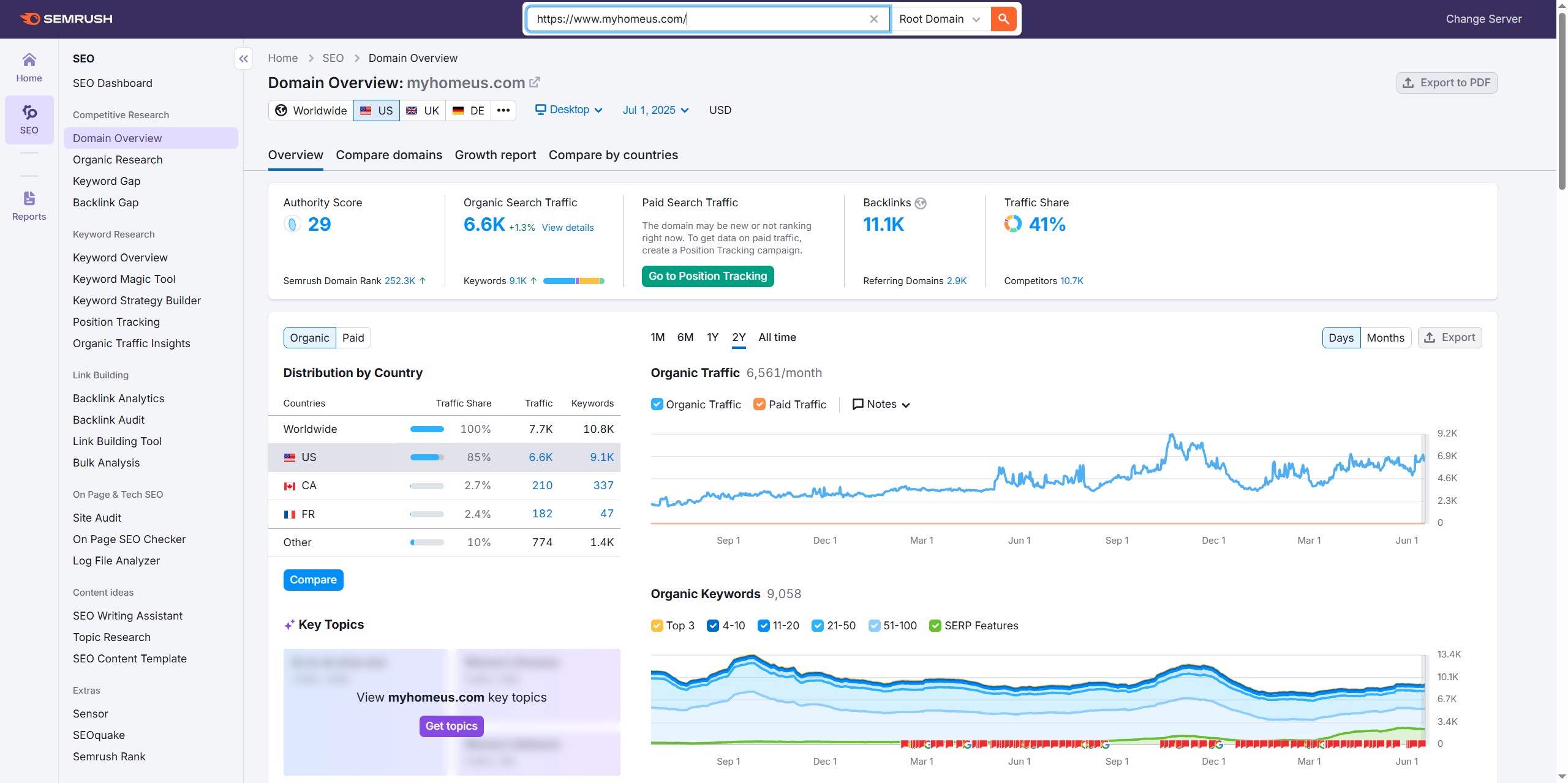Click the Get topics button

[x=451, y=726]
